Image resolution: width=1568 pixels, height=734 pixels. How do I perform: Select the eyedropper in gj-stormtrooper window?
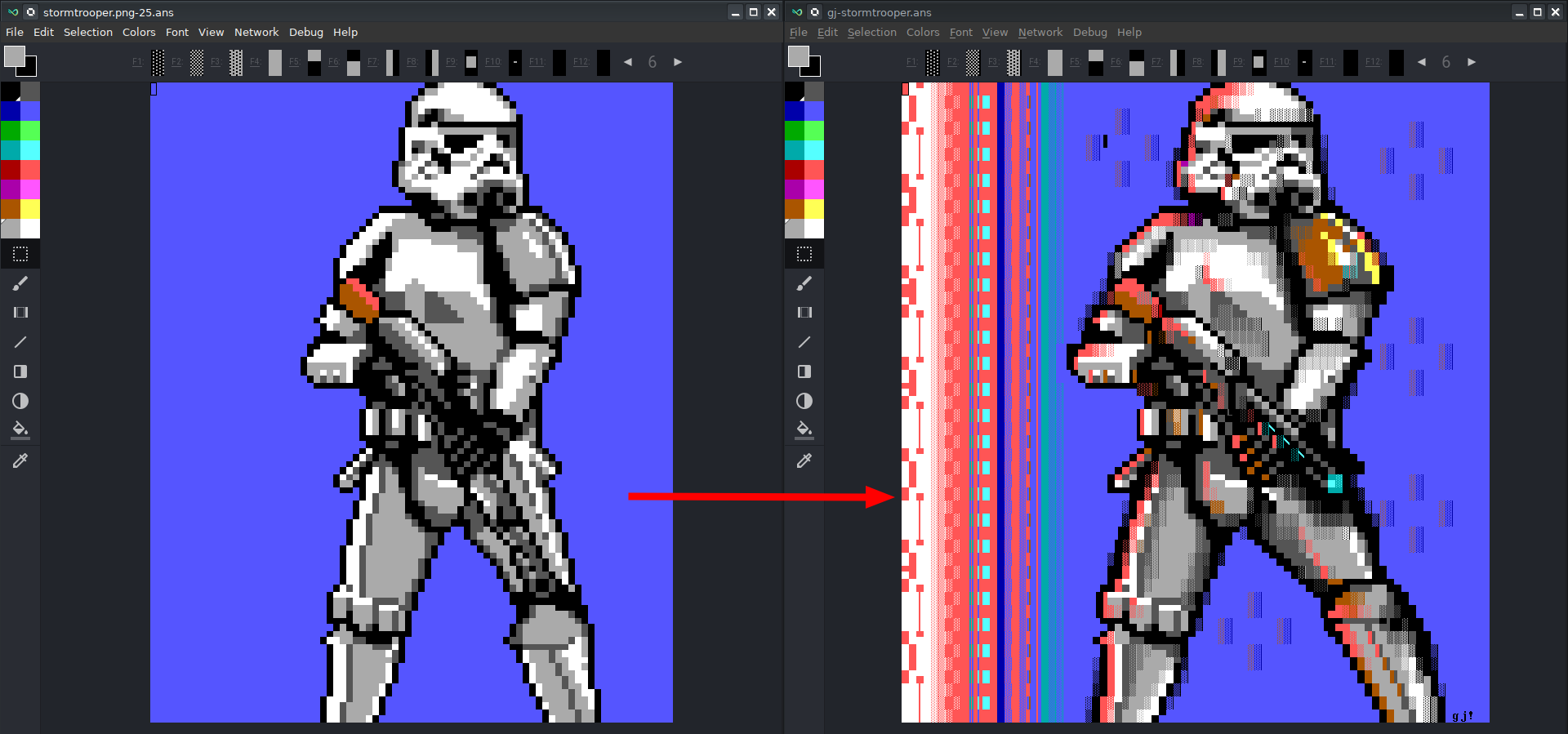(x=804, y=460)
